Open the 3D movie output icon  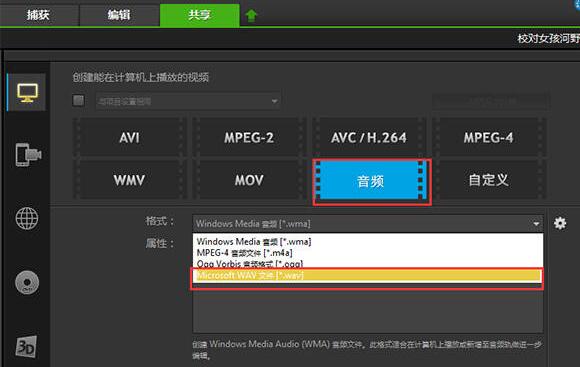(x=26, y=346)
